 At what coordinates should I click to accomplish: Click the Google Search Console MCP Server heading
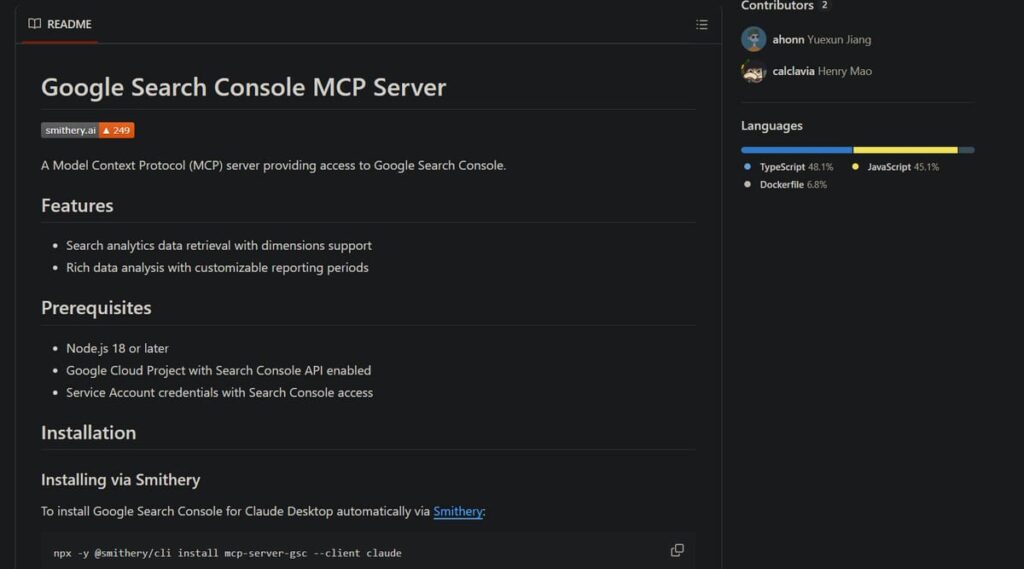pyautogui.click(x=243, y=87)
